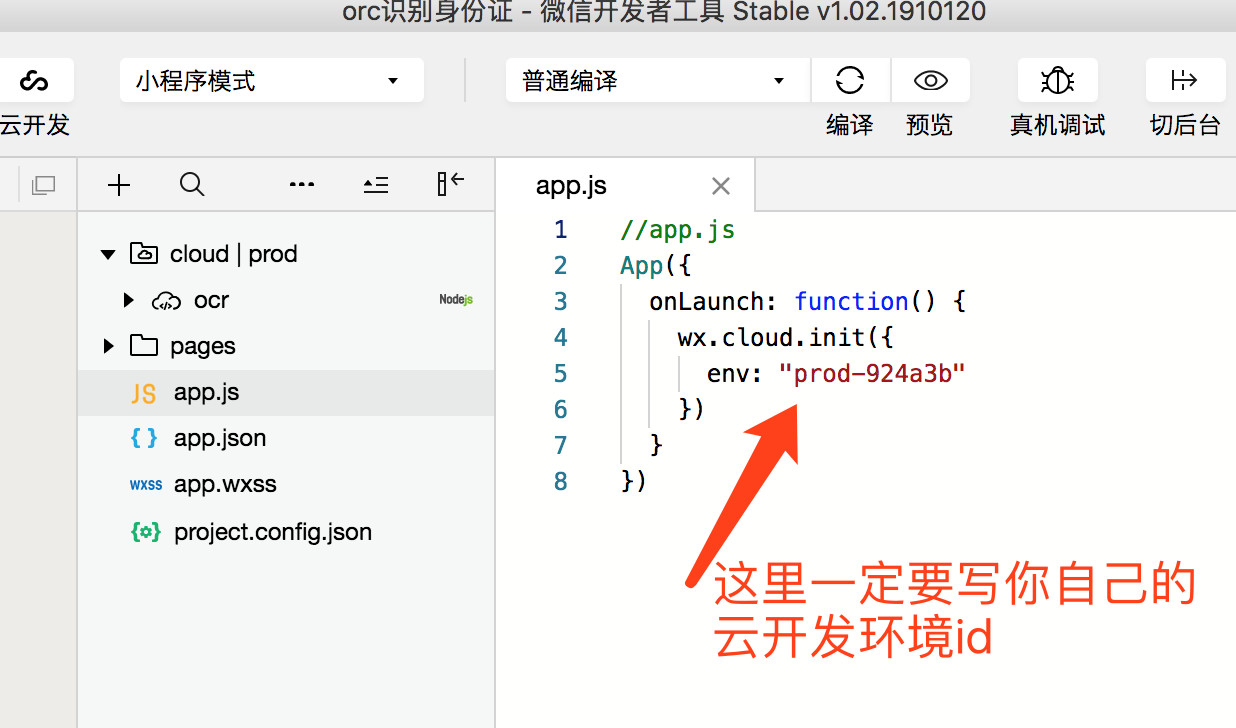Click the env: key on line 5
This screenshot has width=1236, height=728.
click(x=736, y=374)
